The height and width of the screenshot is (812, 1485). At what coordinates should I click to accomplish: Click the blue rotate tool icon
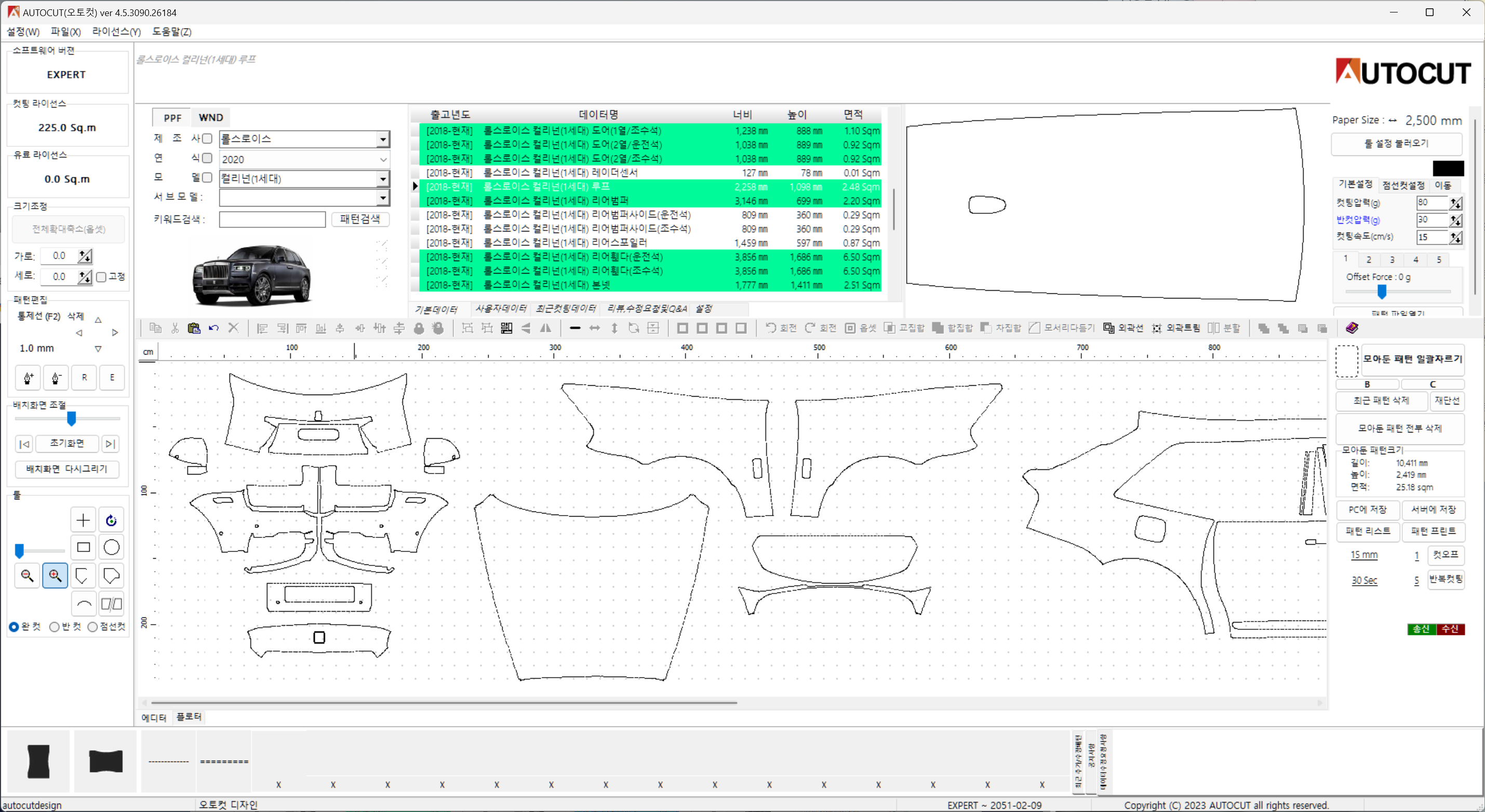point(111,520)
